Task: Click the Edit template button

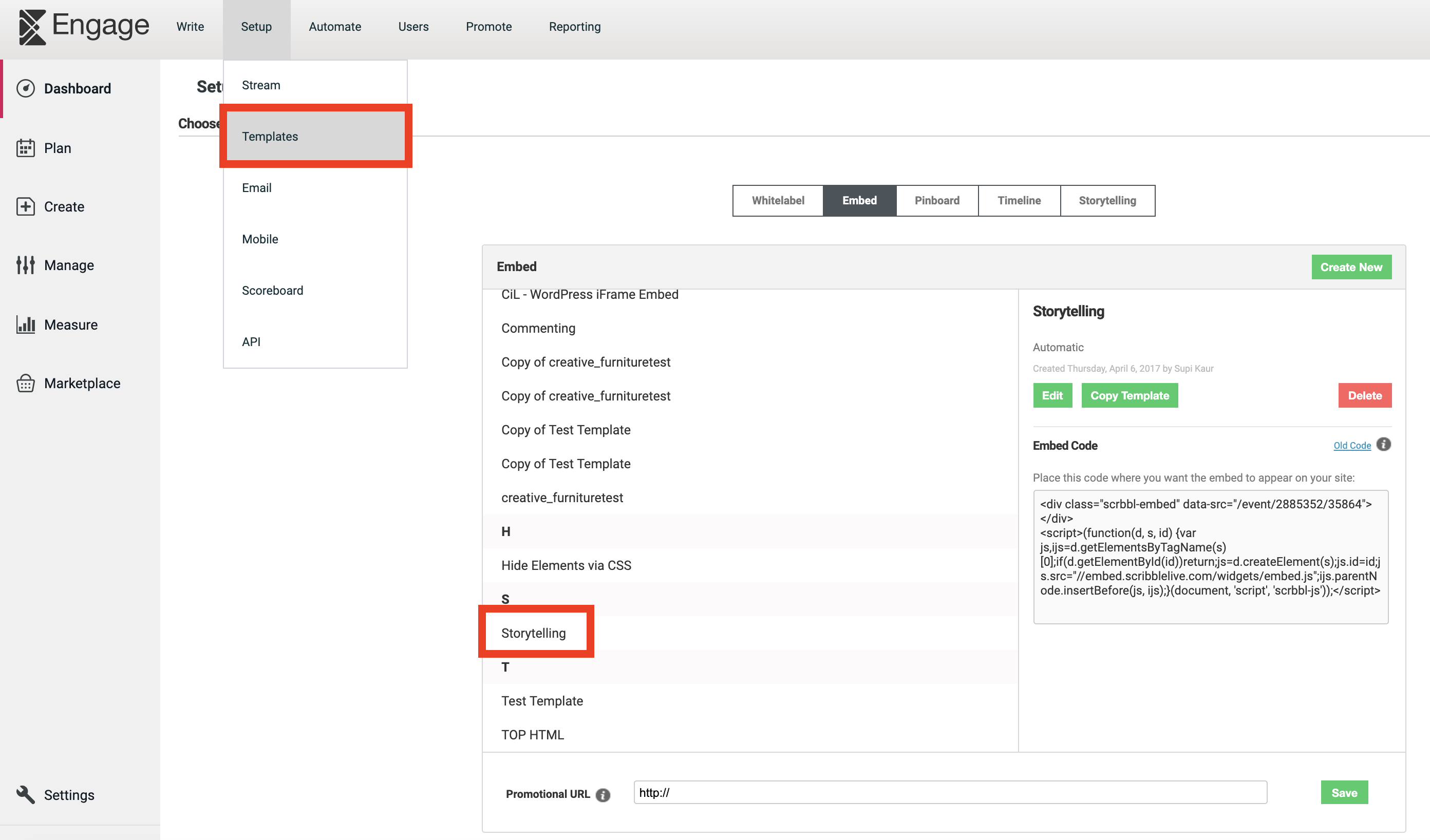Action: pyautogui.click(x=1052, y=395)
